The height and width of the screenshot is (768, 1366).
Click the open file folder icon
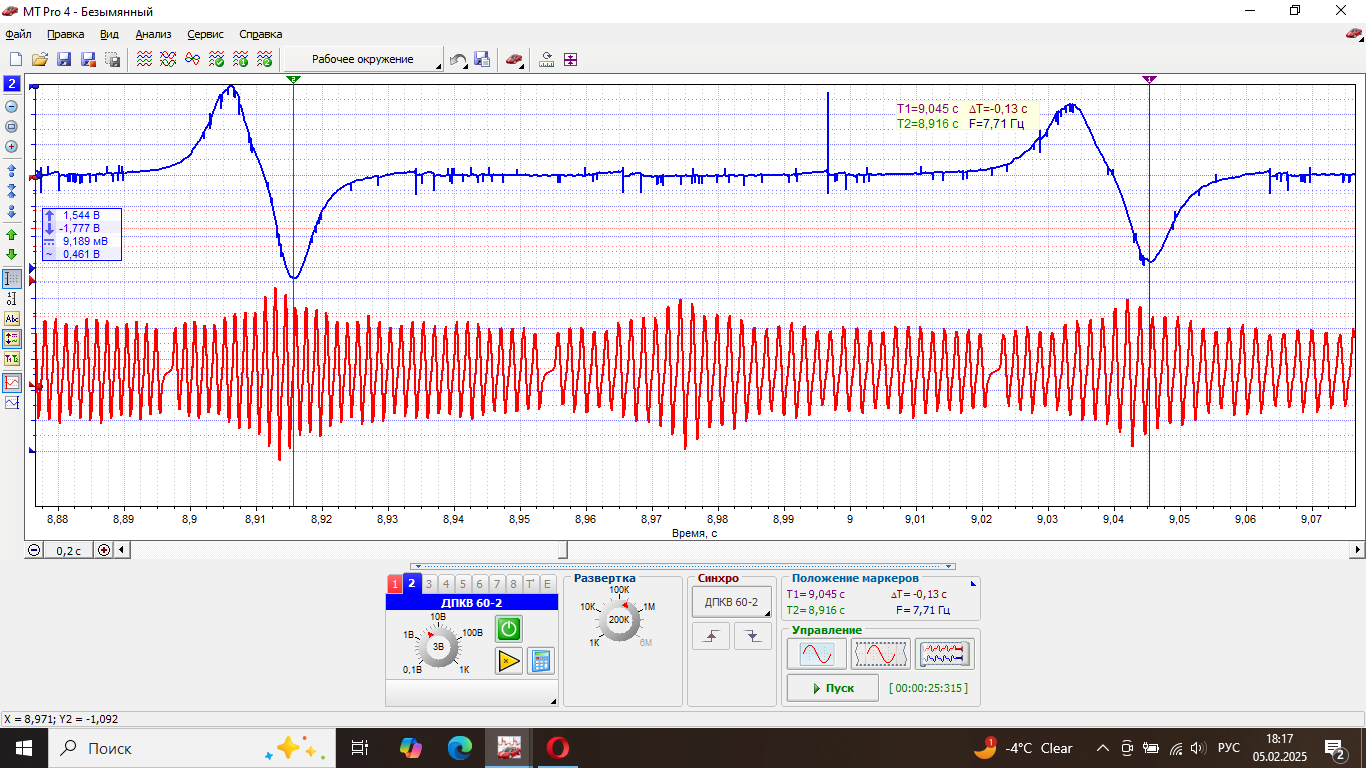point(40,60)
